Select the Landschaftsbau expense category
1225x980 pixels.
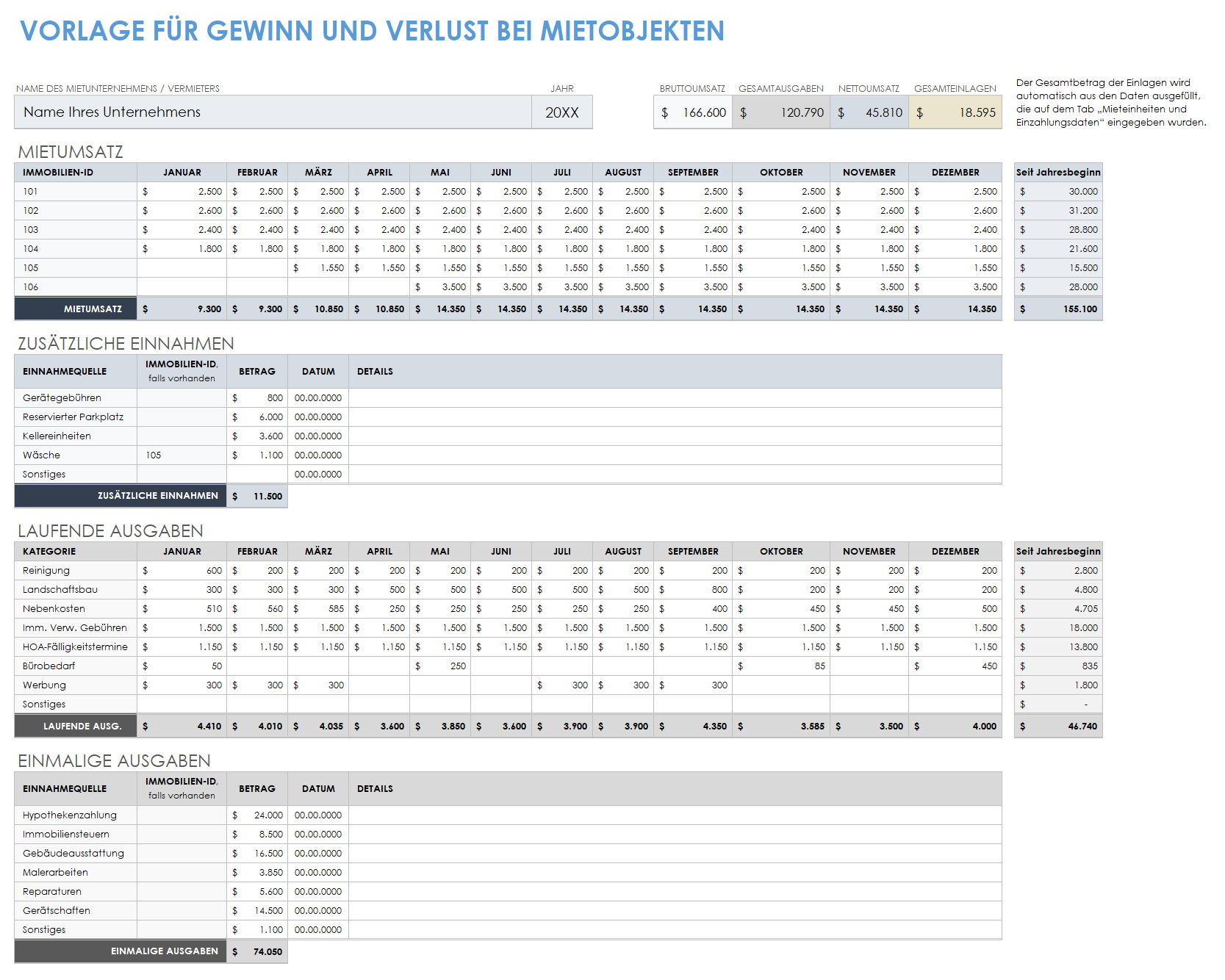[x=76, y=590]
